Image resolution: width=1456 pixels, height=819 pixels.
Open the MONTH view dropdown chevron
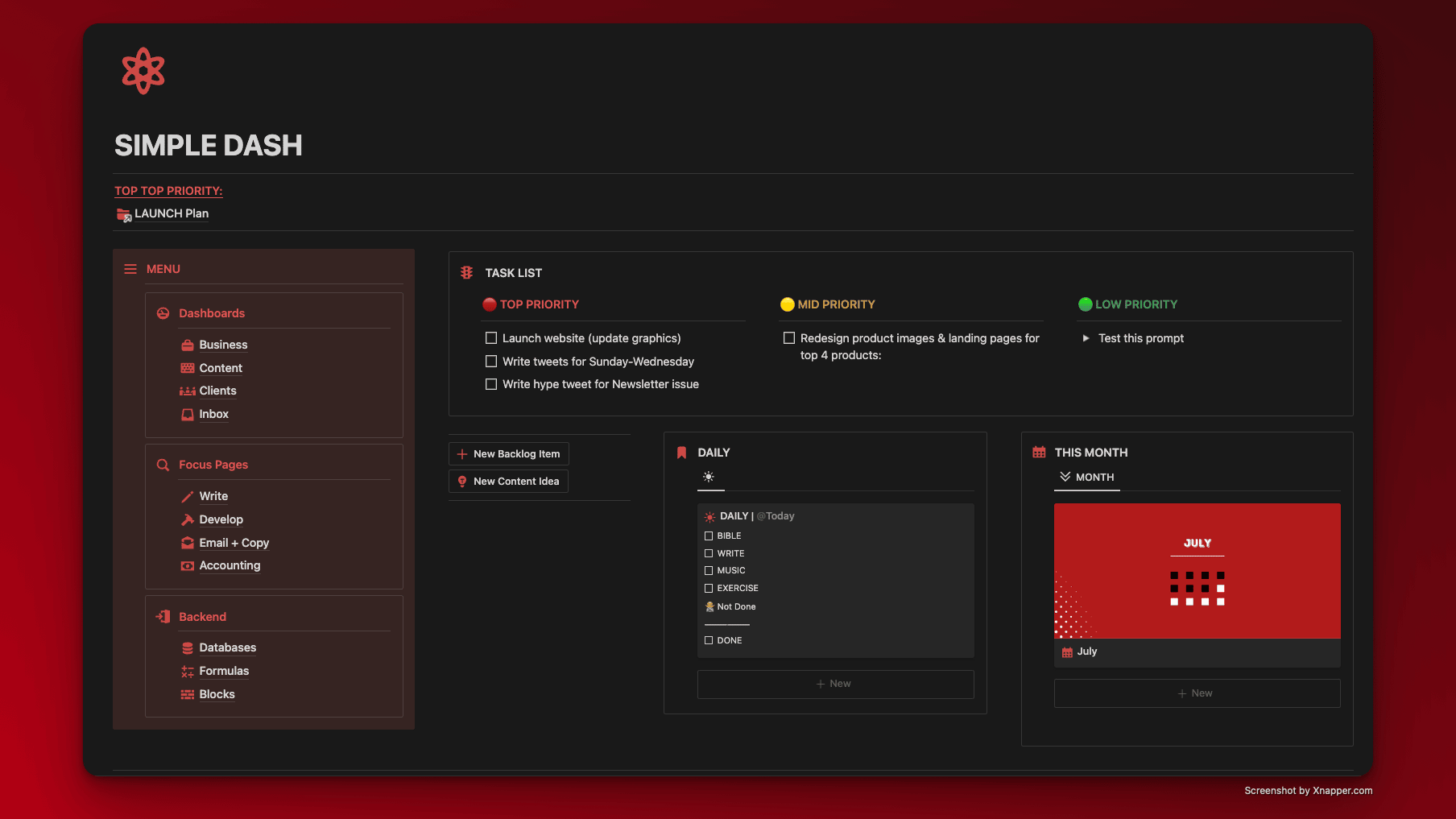pyautogui.click(x=1065, y=477)
